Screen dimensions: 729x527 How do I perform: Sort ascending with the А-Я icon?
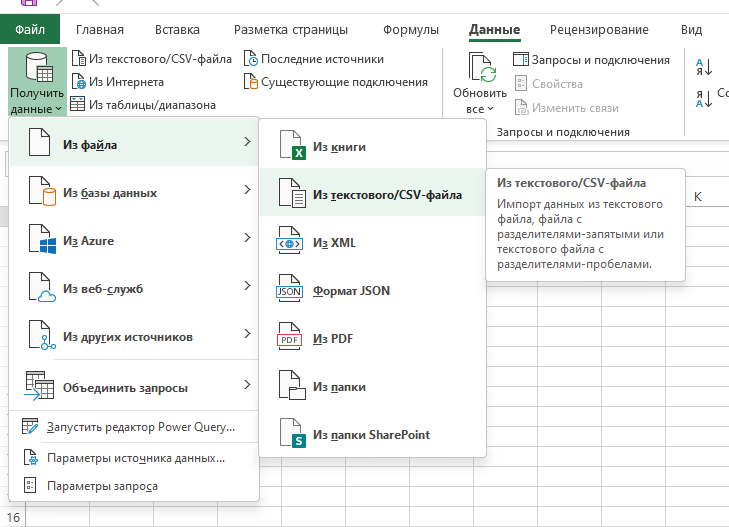[x=703, y=67]
